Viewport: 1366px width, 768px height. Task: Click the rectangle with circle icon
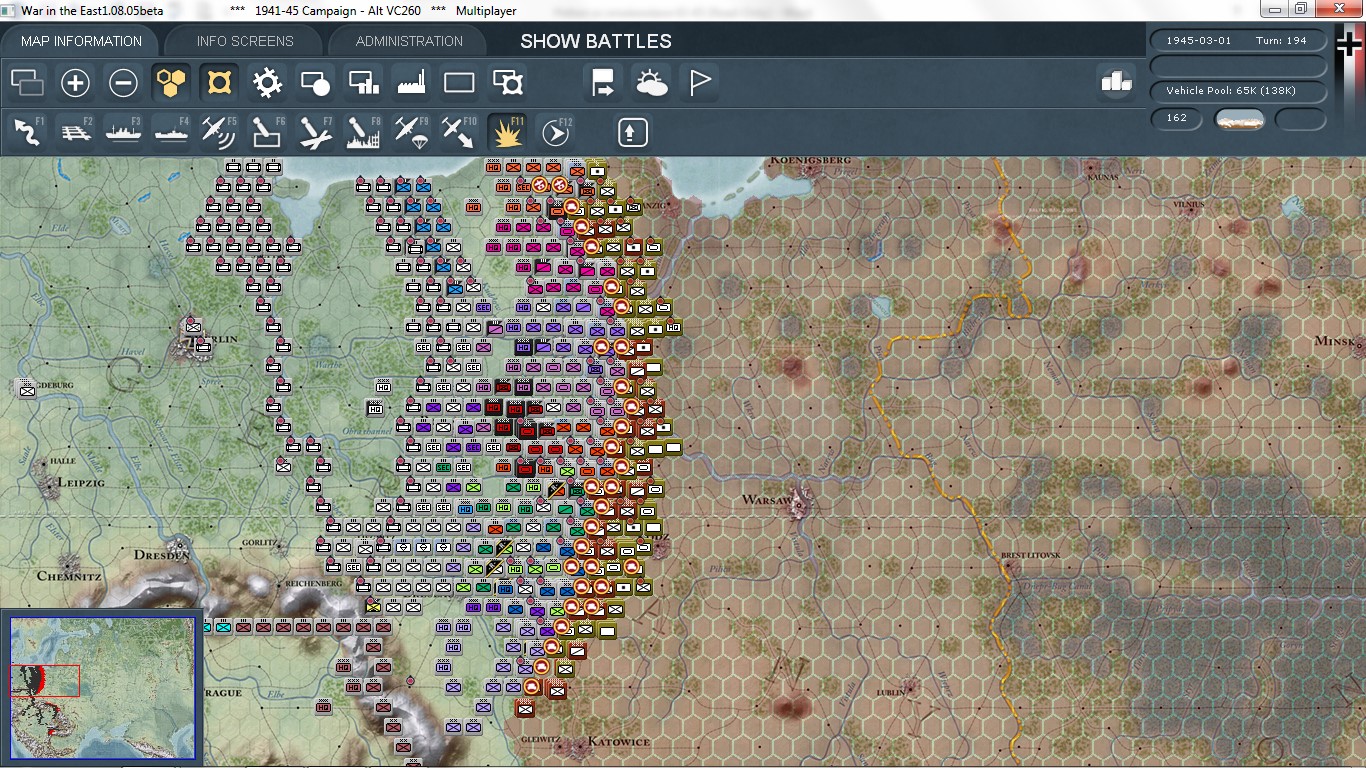(315, 82)
